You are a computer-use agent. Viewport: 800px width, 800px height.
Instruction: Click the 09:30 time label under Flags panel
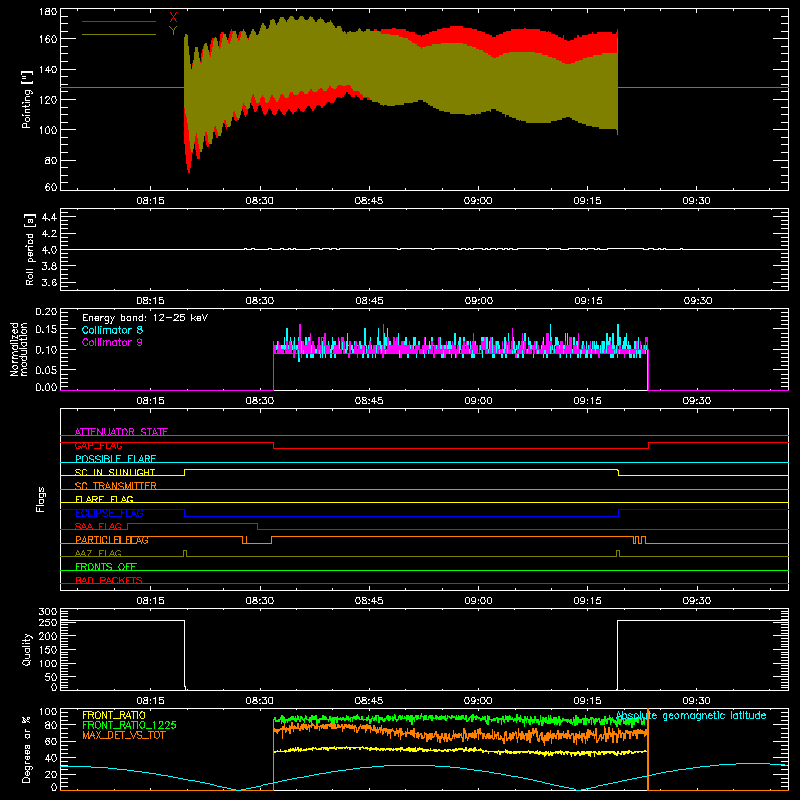tap(696, 601)
